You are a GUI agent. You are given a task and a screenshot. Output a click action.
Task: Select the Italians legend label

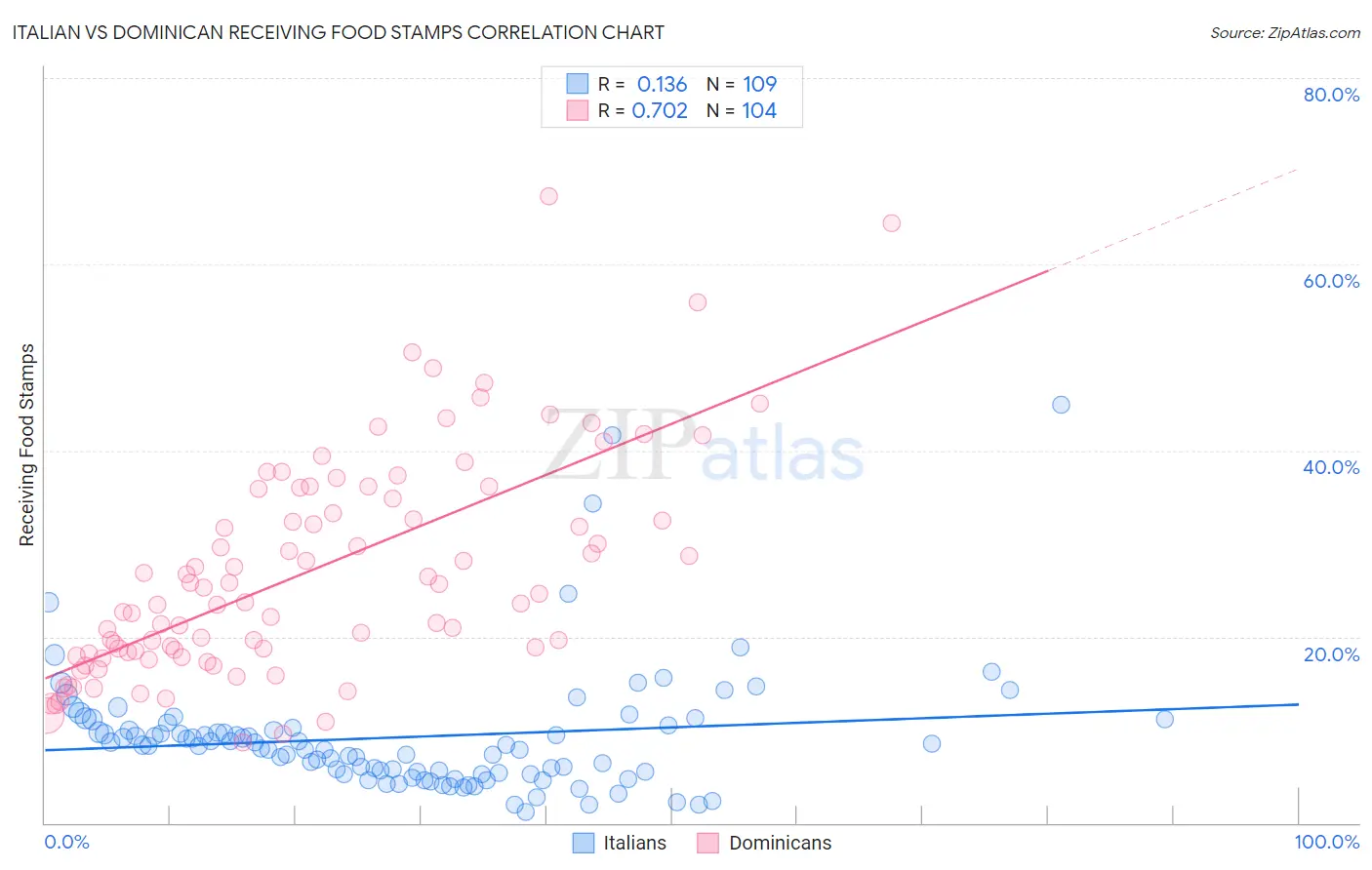click(634, 843)
